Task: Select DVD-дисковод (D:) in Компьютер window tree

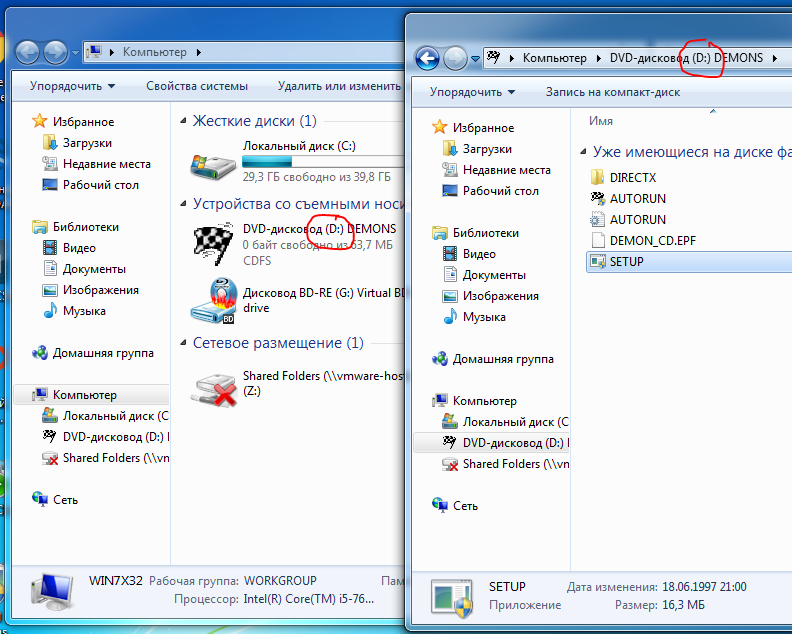Action: (116, 437)
